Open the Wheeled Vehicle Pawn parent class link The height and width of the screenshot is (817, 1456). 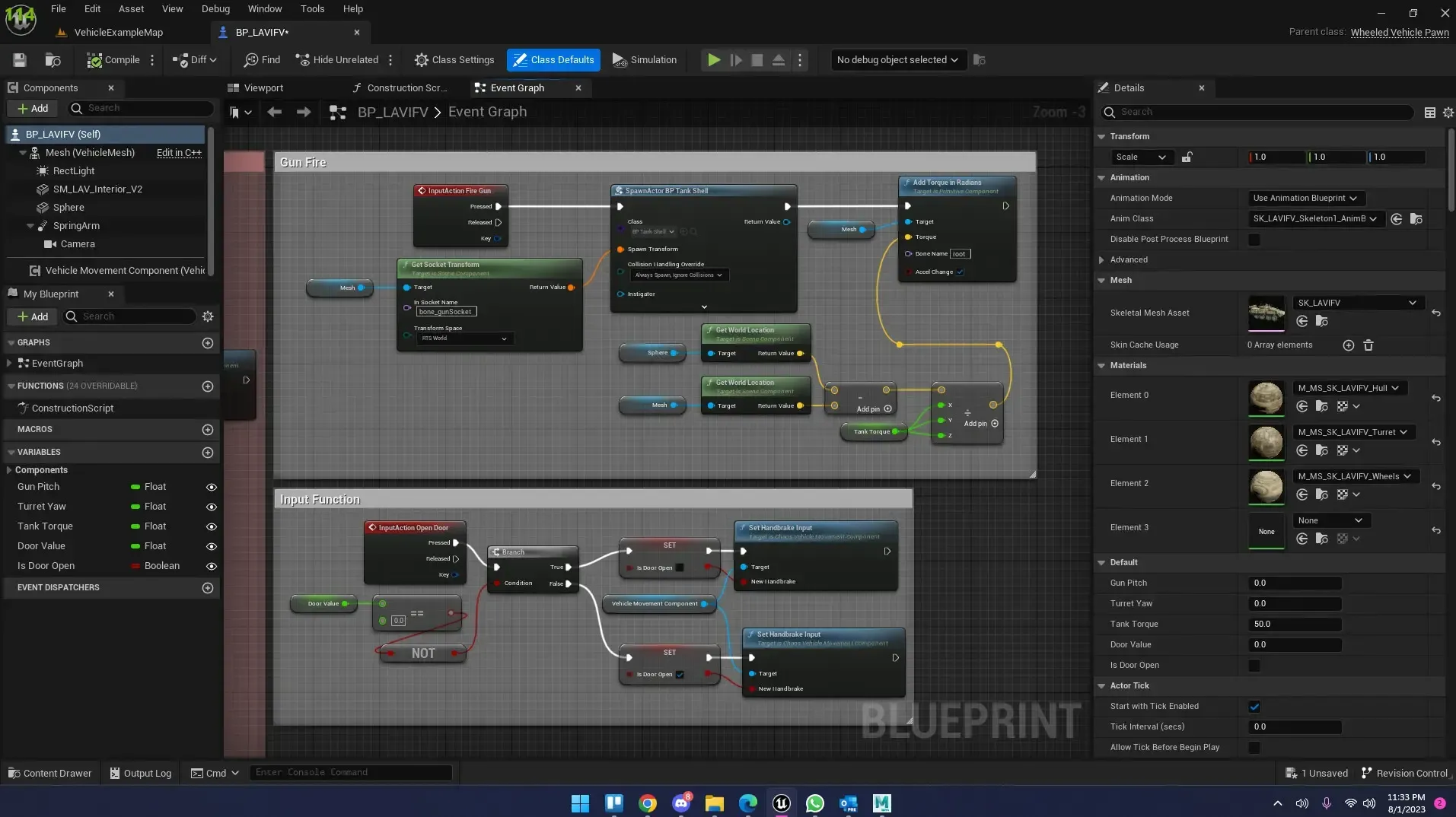pyautogui.click(x=1399, y=32)
